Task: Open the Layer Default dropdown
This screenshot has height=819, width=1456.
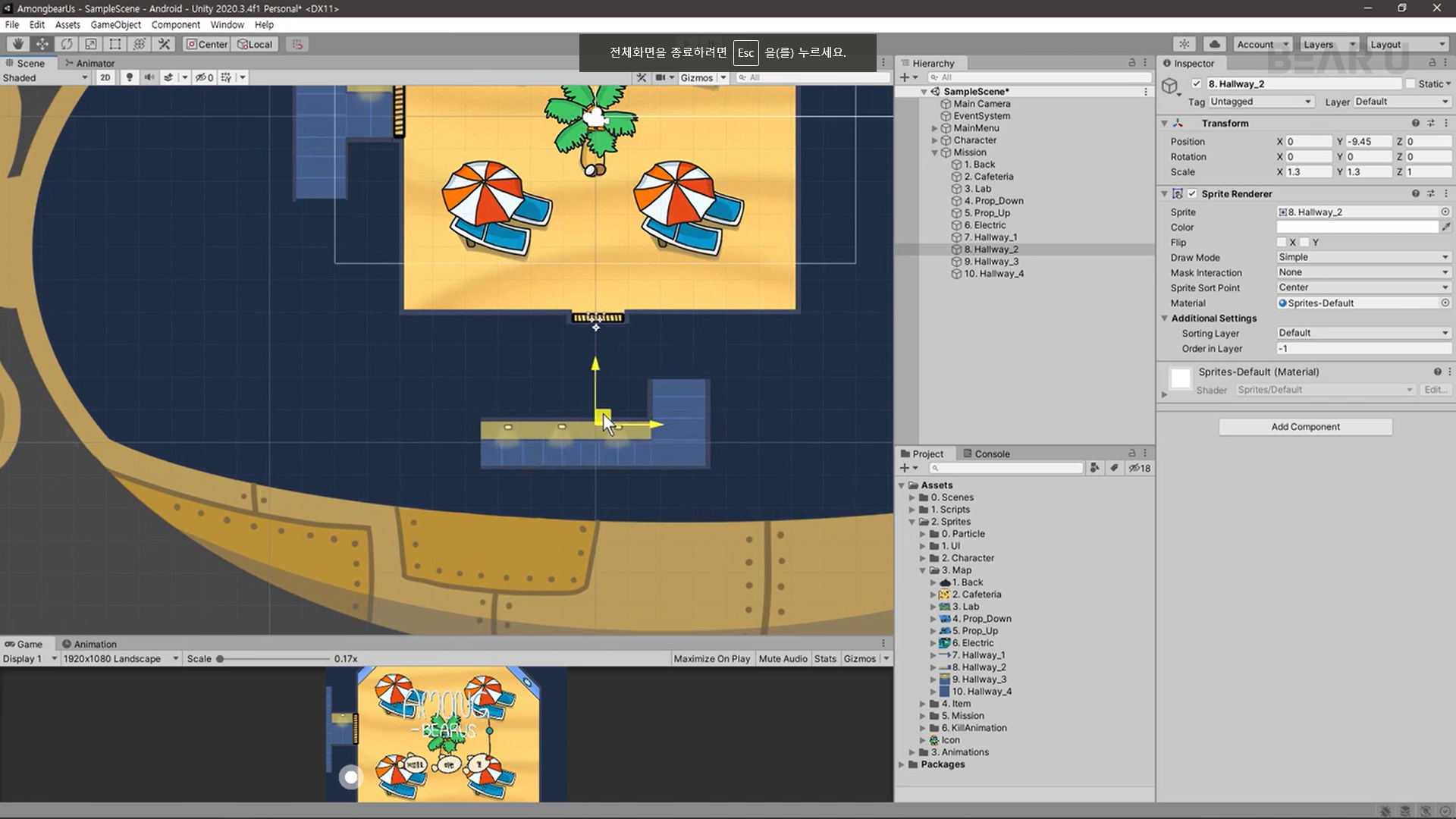Action: click(1401, 102)
